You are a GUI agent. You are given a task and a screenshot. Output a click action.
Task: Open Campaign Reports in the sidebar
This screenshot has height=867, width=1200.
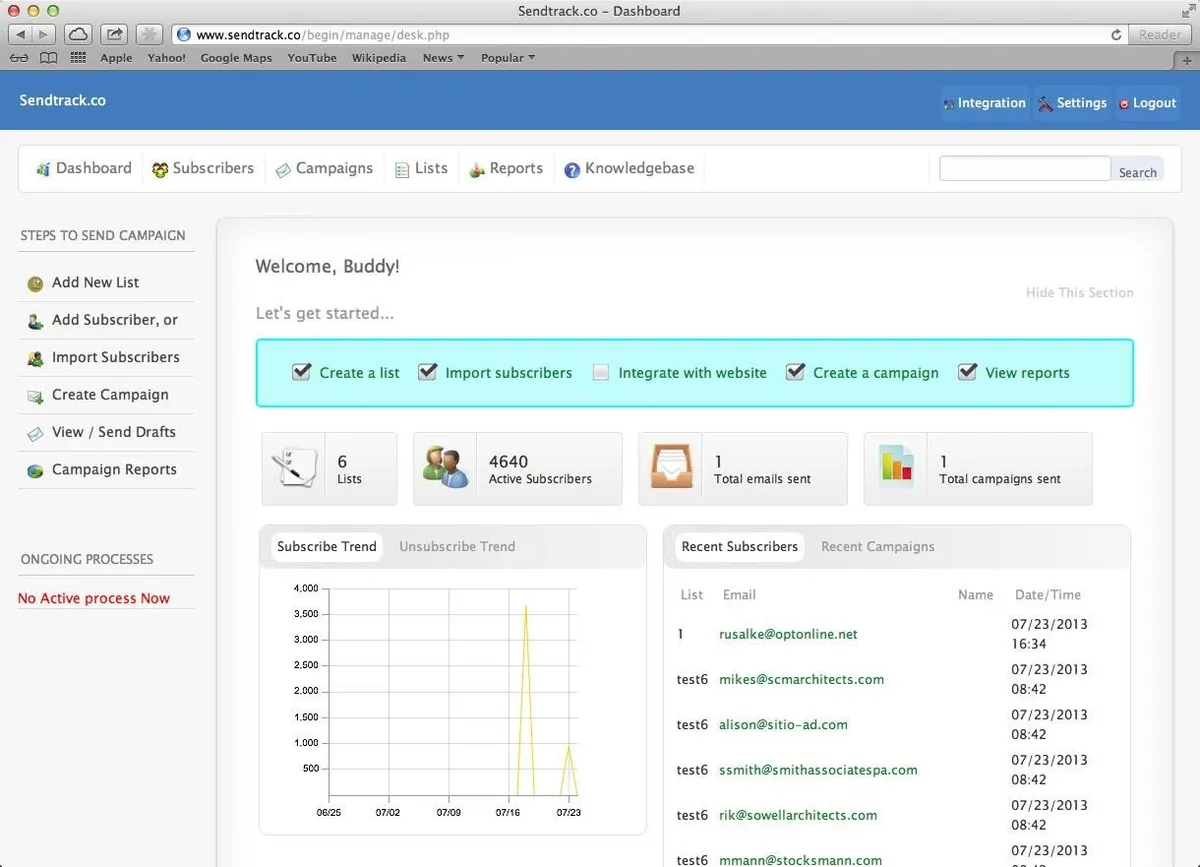click(x=114, y=470)
